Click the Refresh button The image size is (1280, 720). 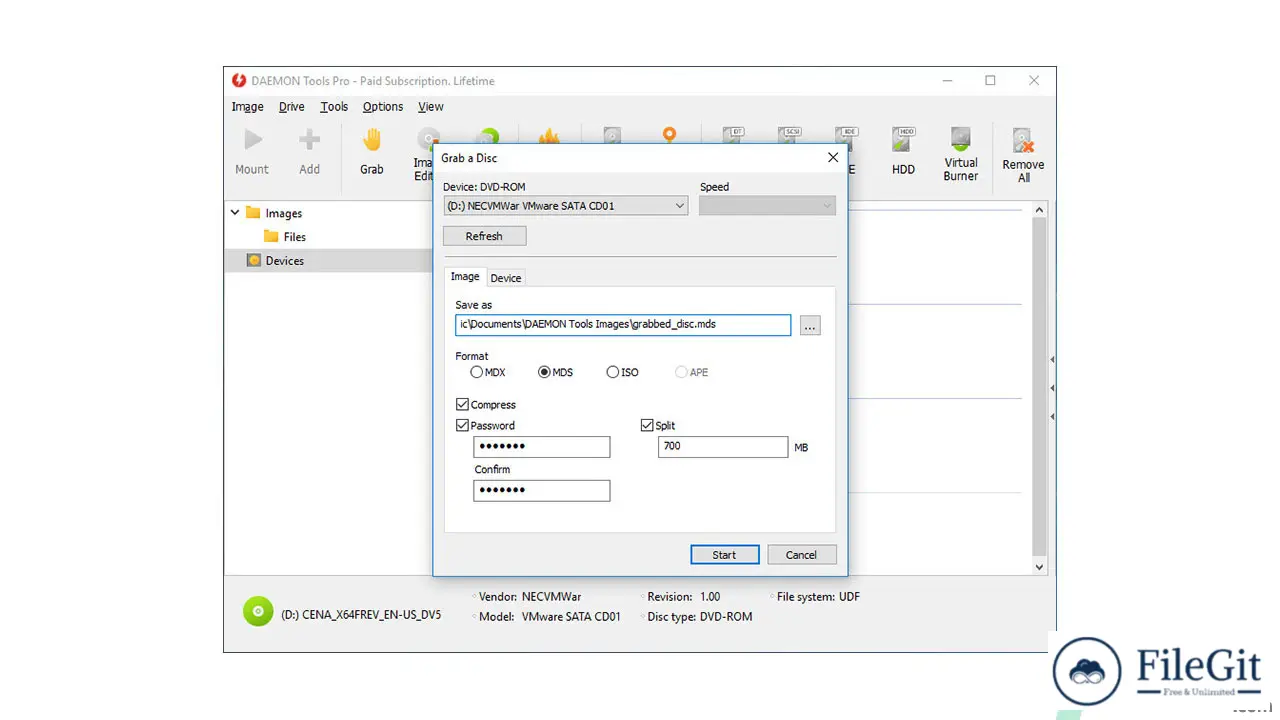point(484,236)
